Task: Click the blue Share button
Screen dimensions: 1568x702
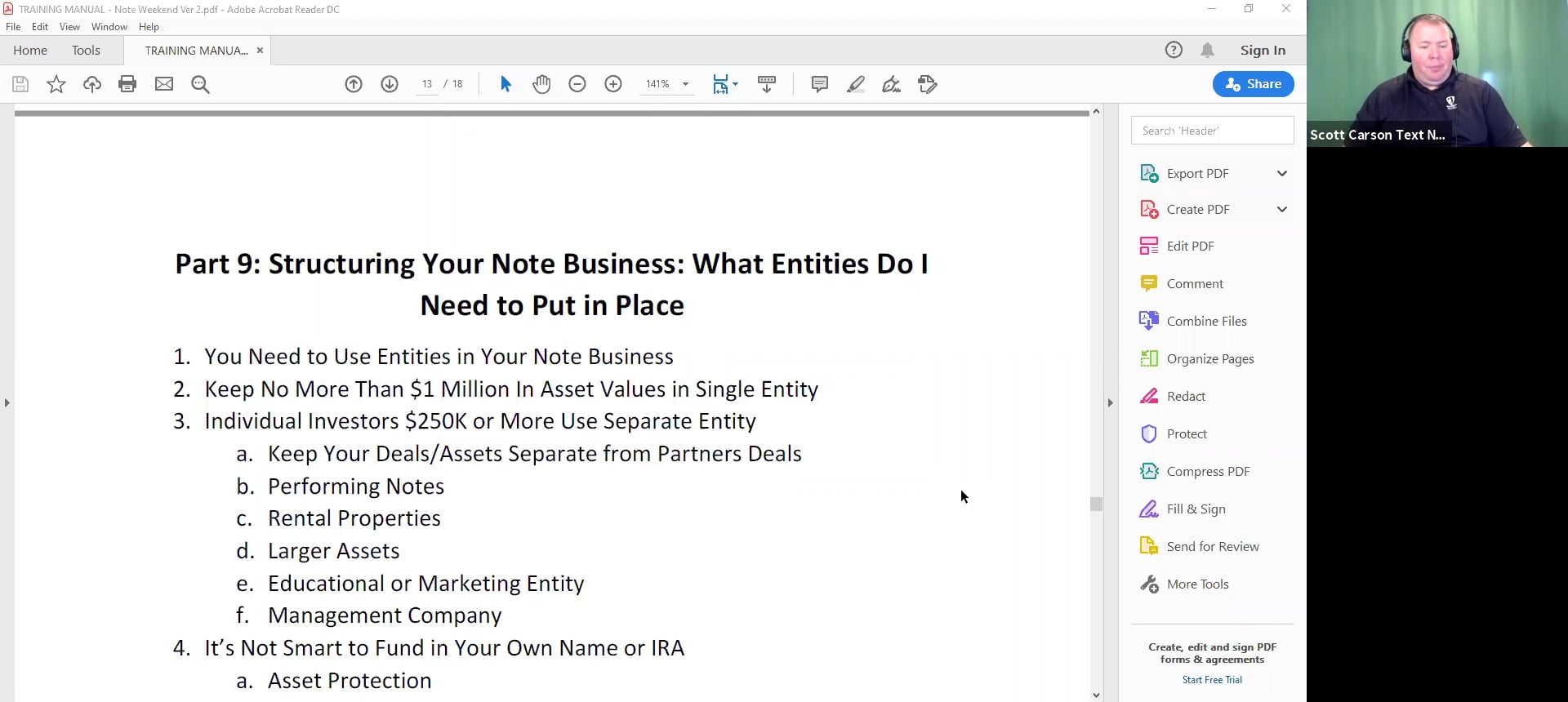Action: pos(1253,84)
